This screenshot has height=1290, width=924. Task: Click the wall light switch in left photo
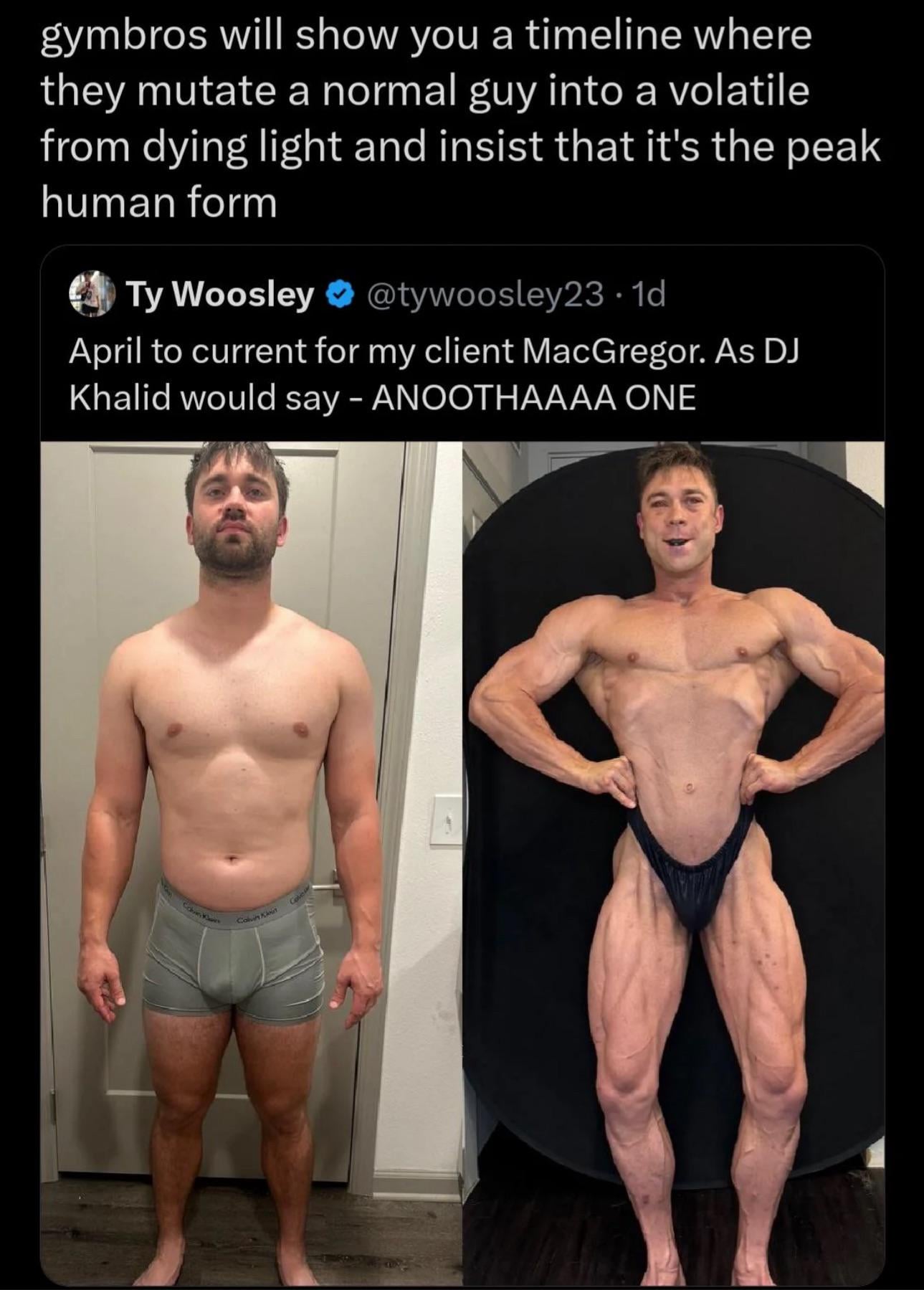(447, 820)
